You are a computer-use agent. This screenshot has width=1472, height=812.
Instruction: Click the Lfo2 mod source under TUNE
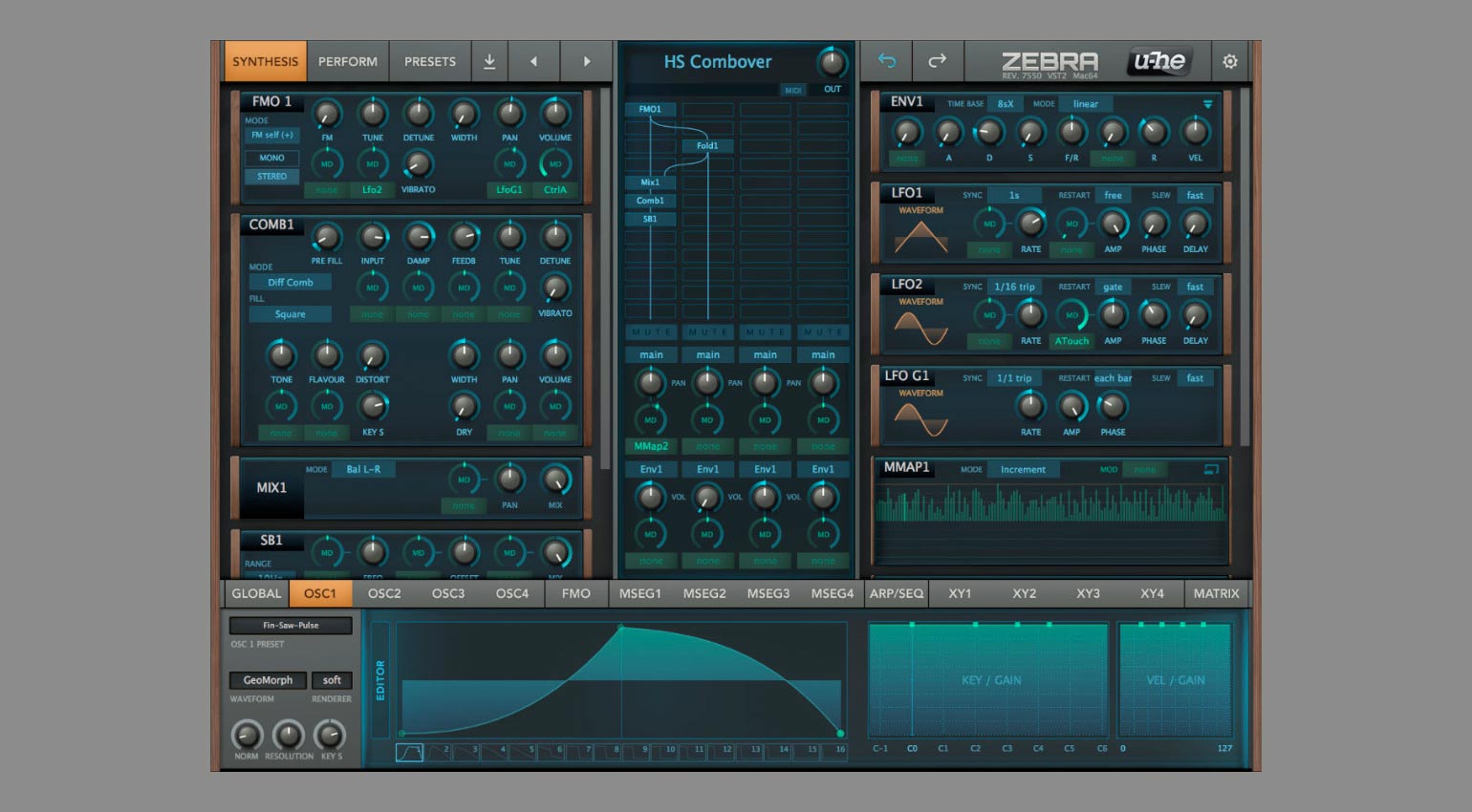(x=372, y=190)
